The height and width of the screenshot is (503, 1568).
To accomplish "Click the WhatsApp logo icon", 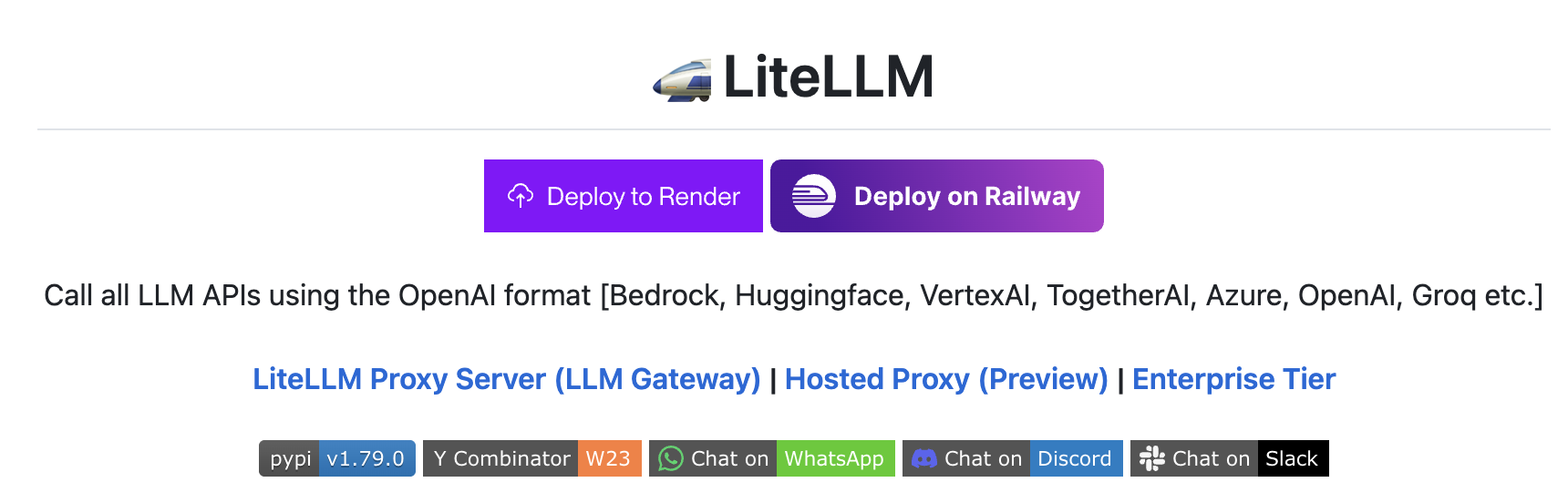I will pos(671,458).
